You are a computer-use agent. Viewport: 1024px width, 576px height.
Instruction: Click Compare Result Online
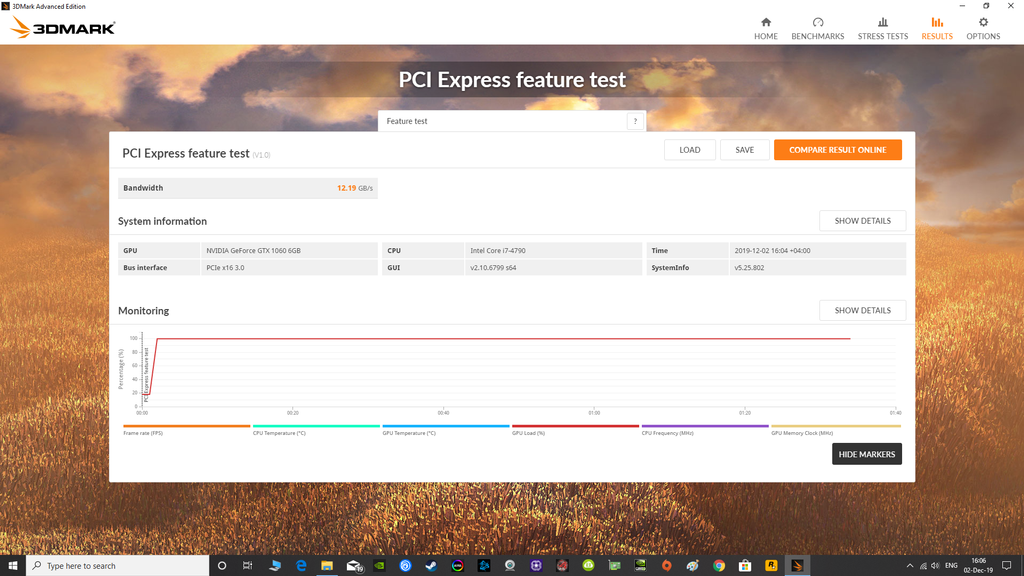coord(838,150)
